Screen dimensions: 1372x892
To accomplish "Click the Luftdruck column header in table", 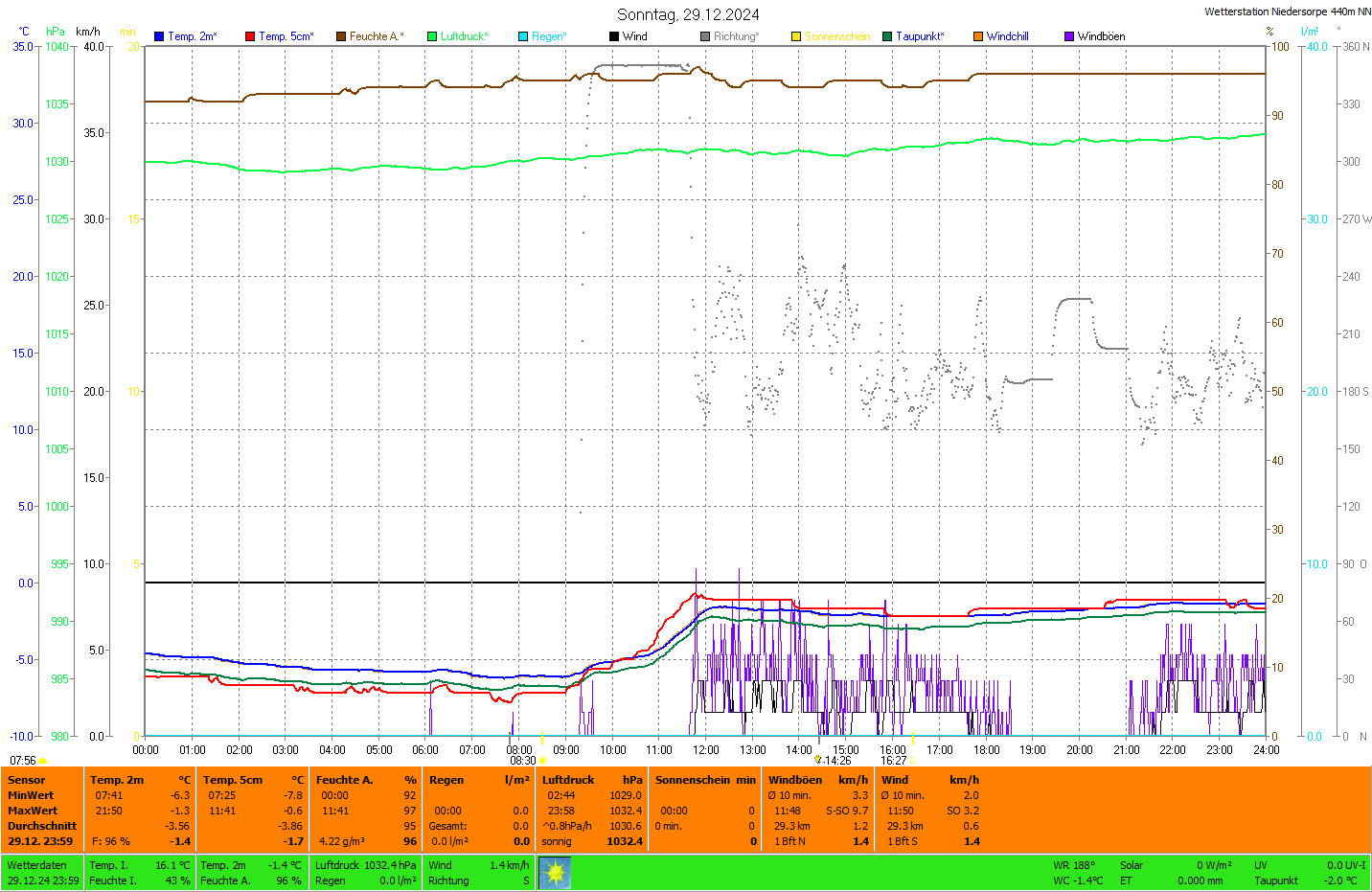I will (x=568, y=780).
